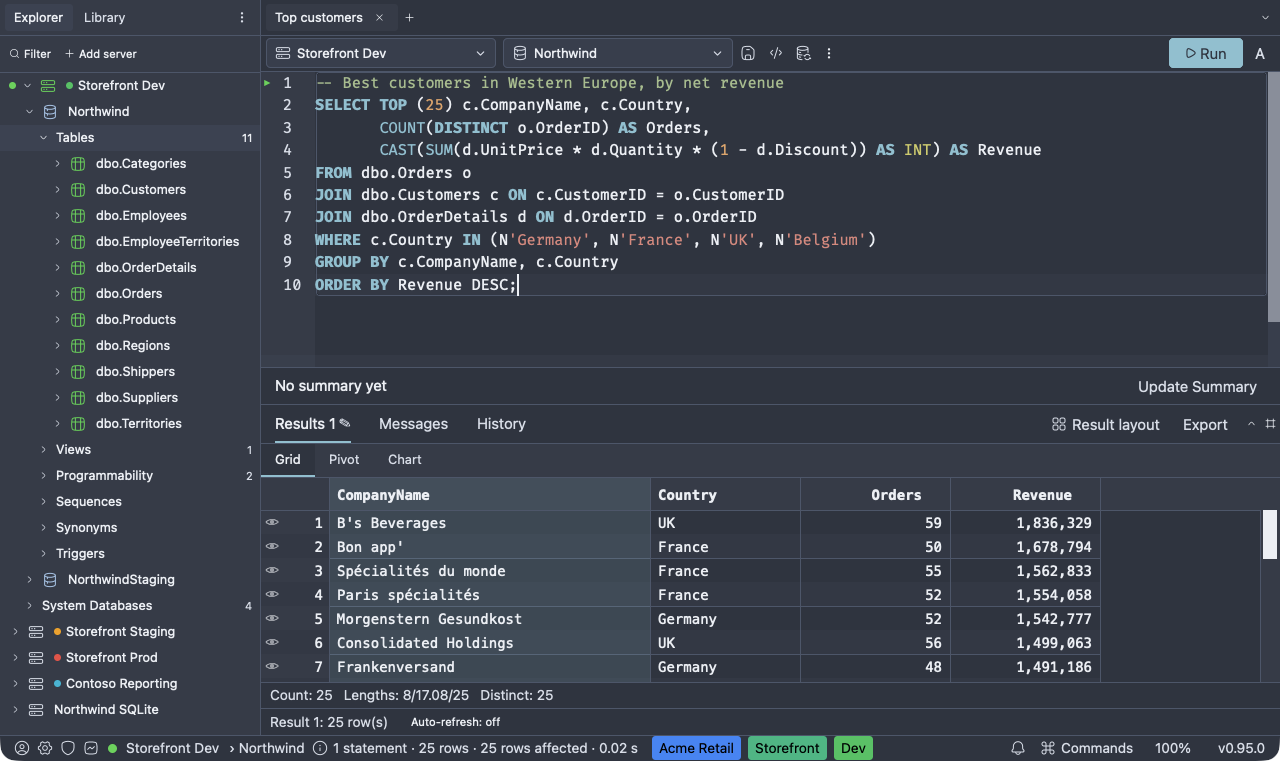
Task: Click the 100% zoom level in status bar
Action: 1173,748
